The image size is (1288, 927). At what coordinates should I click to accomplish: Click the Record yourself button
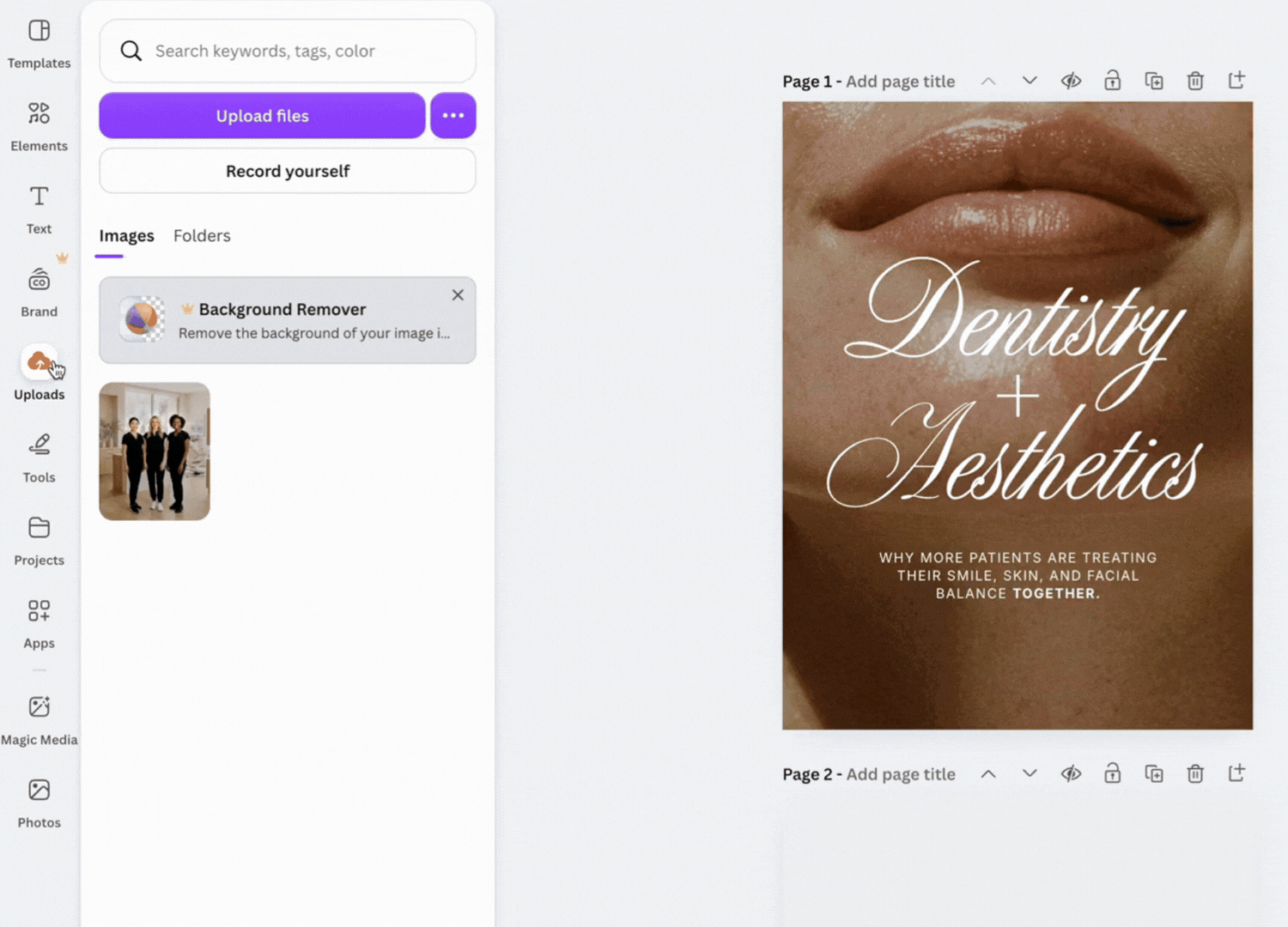(x=288, y=171)
